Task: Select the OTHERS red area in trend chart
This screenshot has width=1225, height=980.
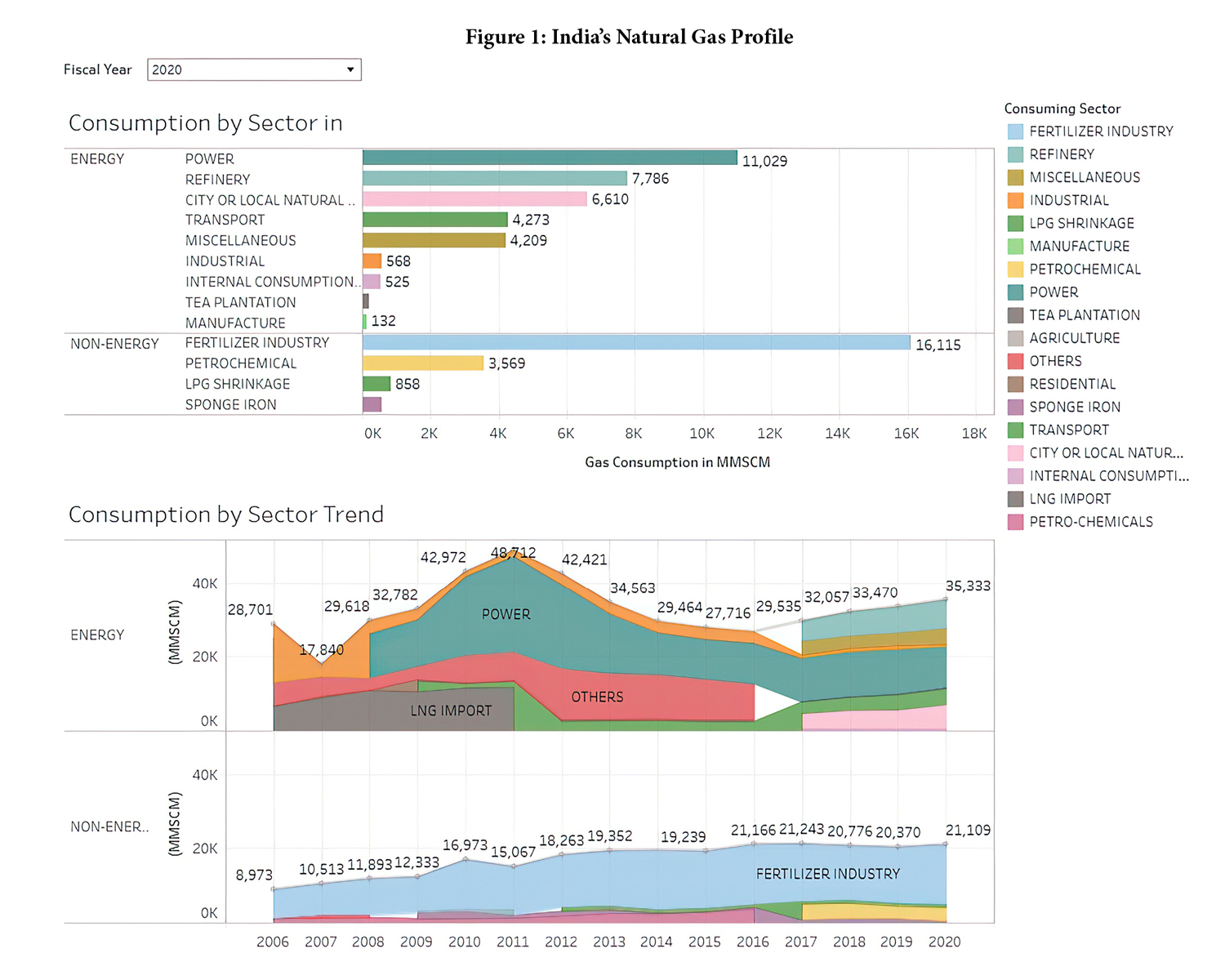Action: click(x=597, y=697)
